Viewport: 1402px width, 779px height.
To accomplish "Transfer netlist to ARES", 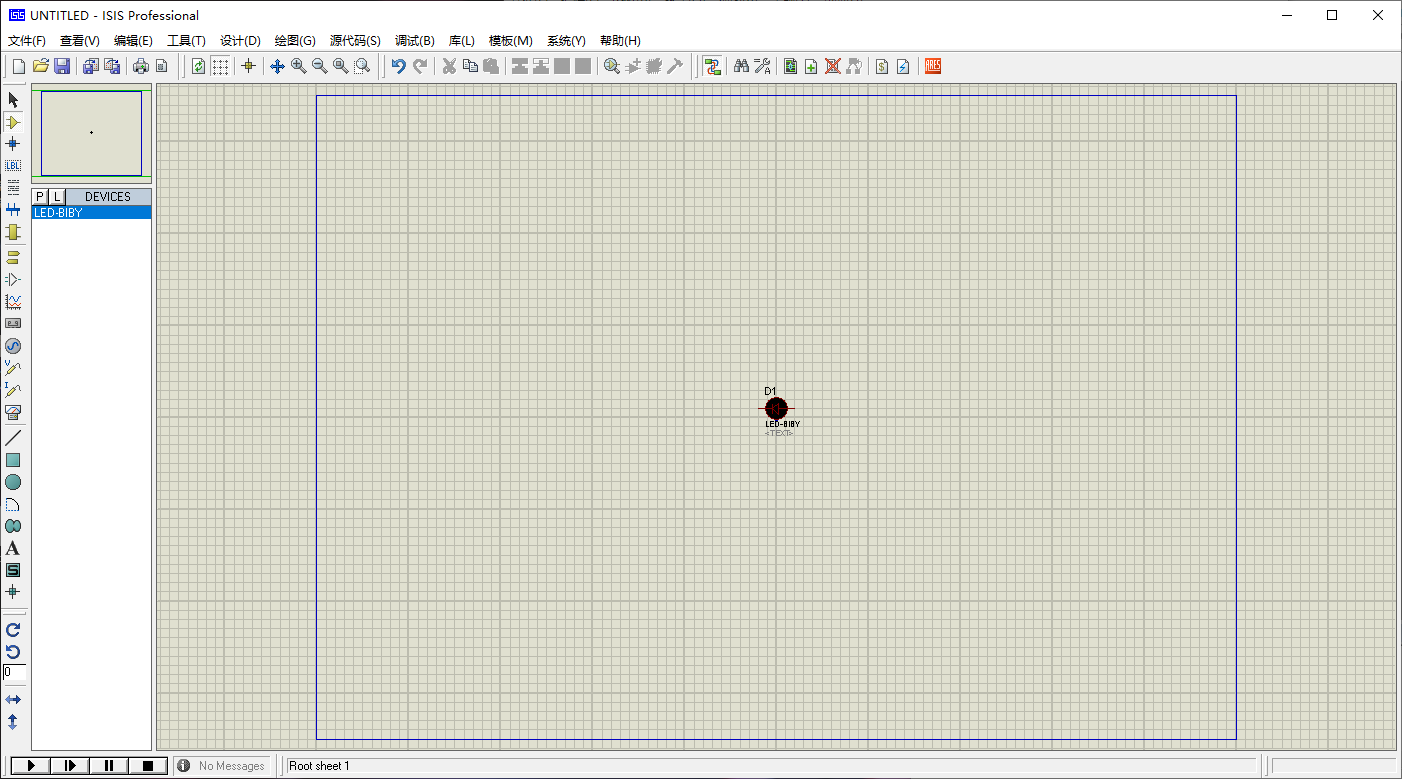I will tap(933, 66).
